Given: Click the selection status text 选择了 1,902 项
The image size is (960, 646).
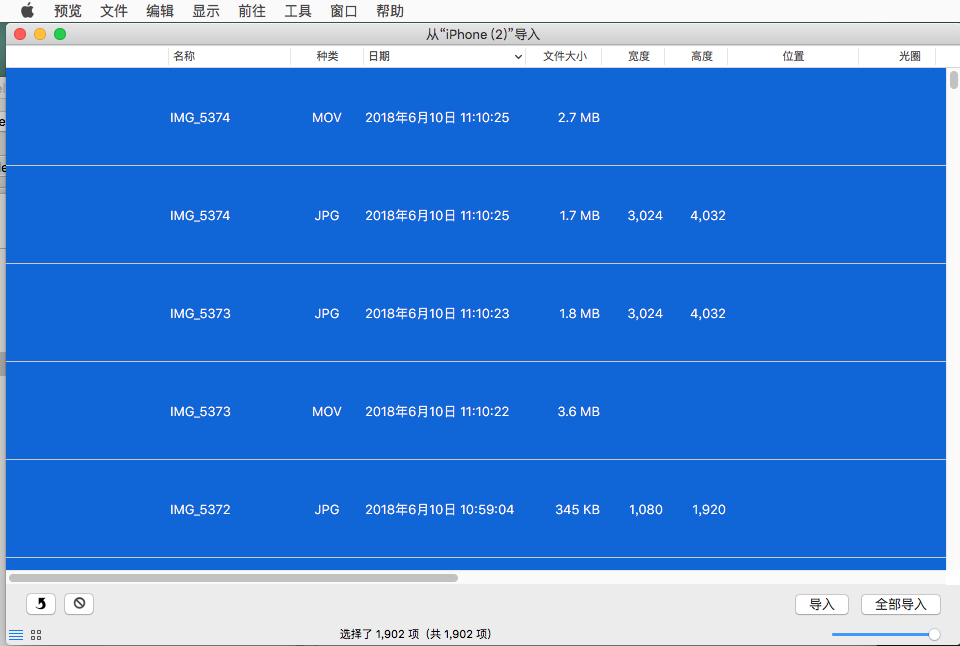Looking at the screenshot, I should [380, 634].
